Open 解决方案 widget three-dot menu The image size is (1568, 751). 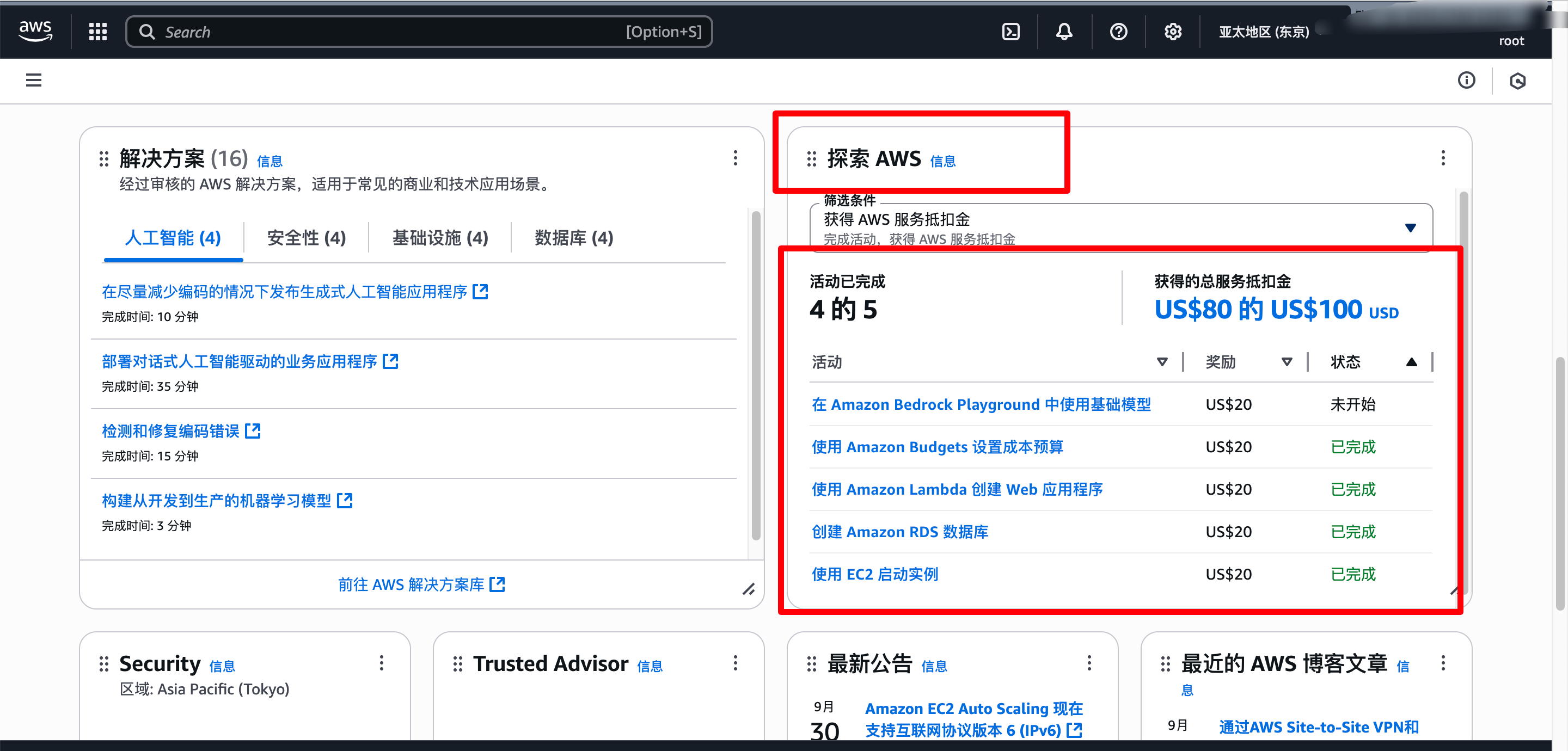pos(736,158)
